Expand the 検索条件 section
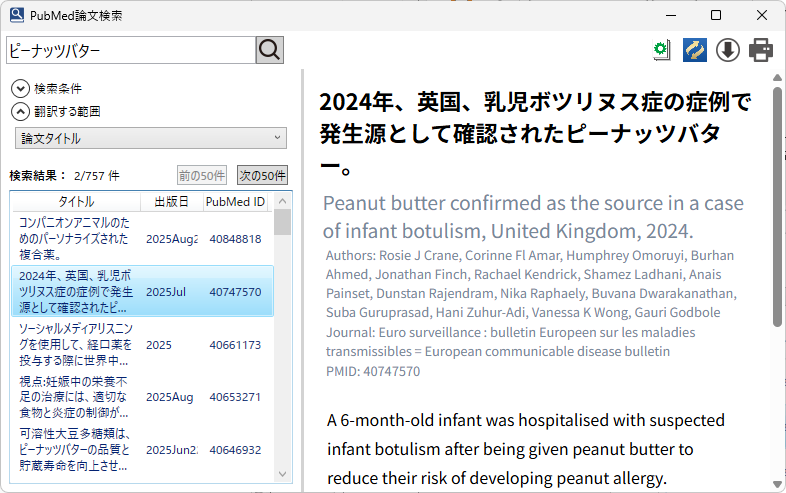This screenshot has width=786, height=493. (x=20, y=89)
